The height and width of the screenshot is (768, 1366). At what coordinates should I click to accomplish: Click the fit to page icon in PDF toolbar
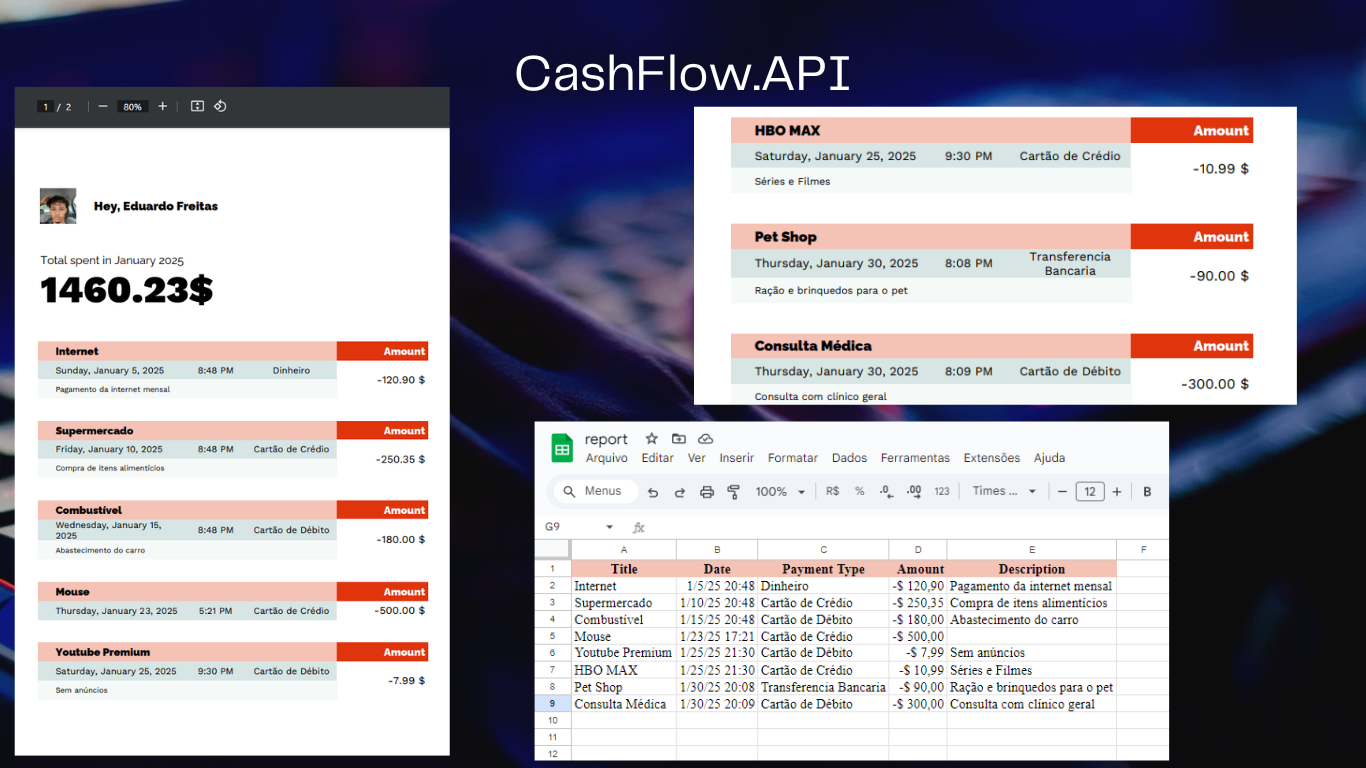pos(197,106)
